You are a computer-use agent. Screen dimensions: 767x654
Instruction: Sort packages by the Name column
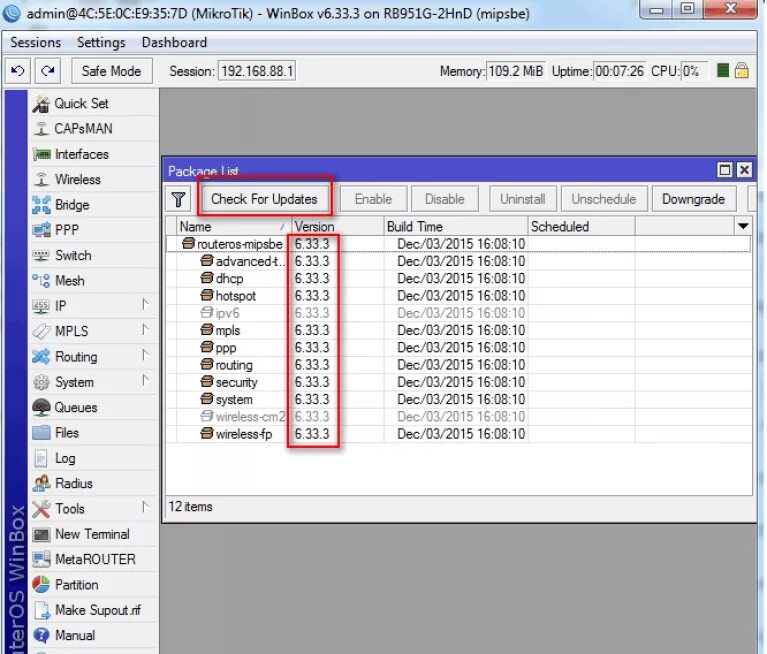(234, 226)
